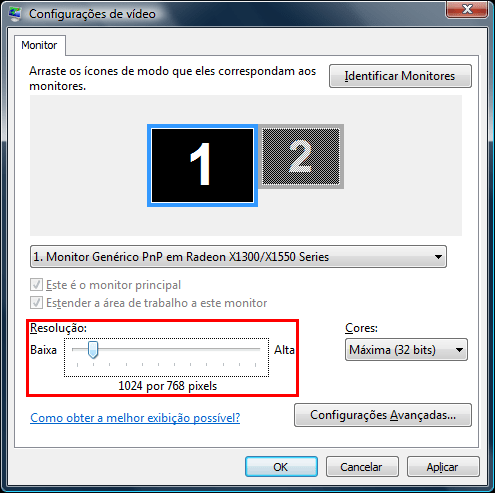Close the Configurações de vídeo window
The height and width of the screenshot is (493, 495).
(467, 9)
